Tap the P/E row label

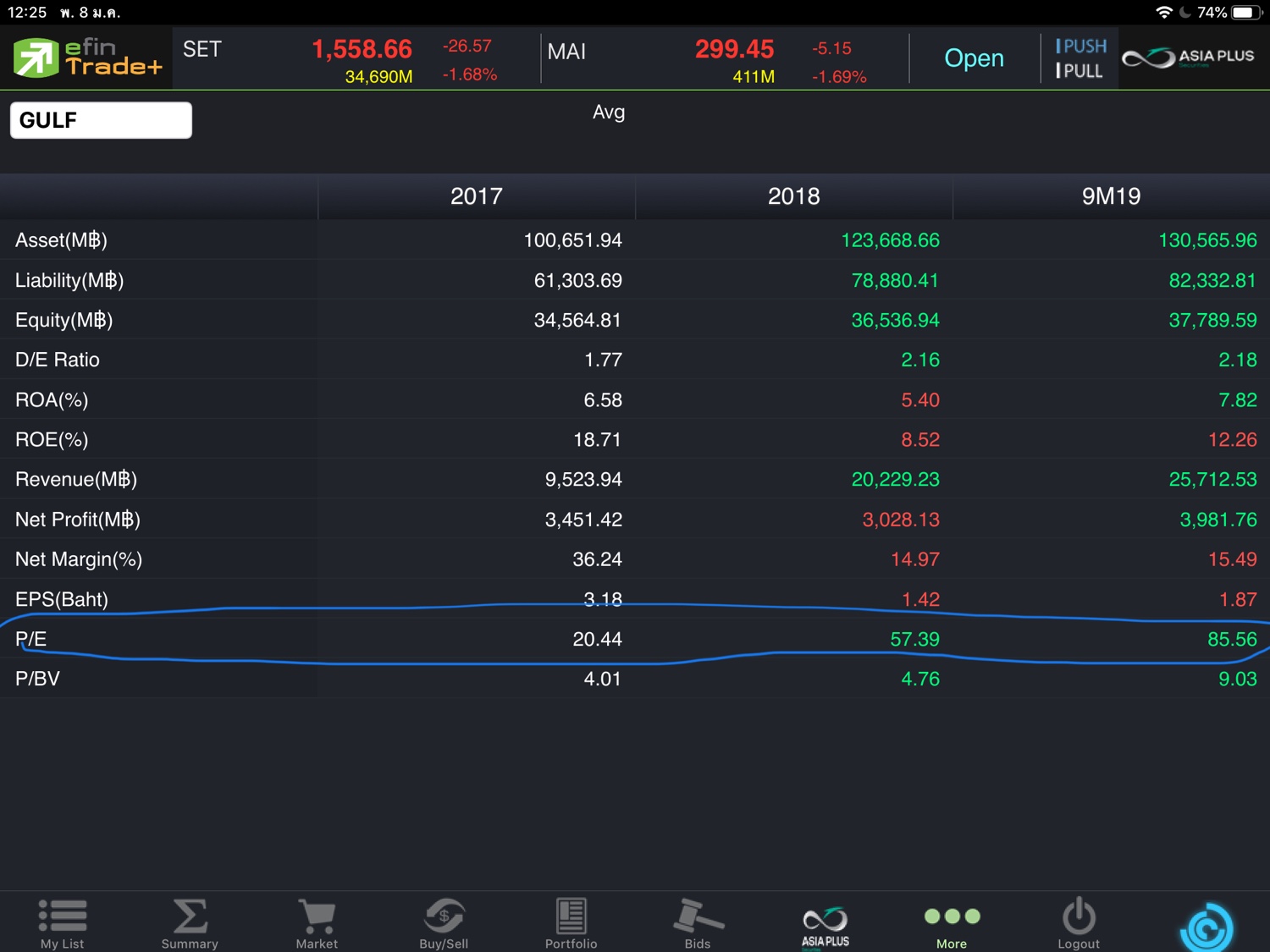[x=31, y=639]
